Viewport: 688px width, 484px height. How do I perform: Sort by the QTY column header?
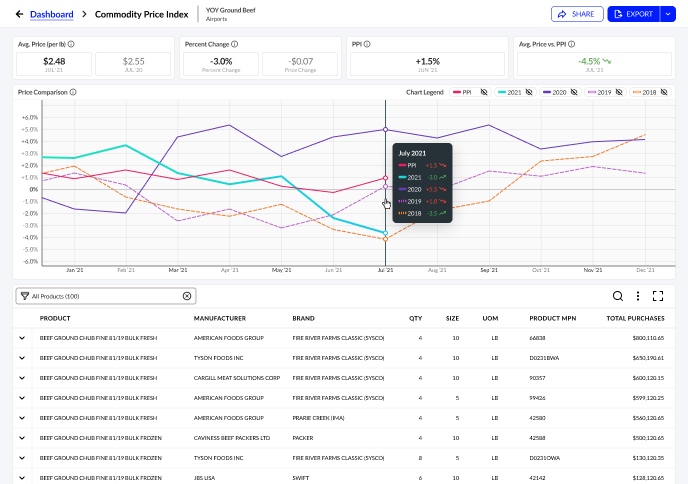pos(416,318)
